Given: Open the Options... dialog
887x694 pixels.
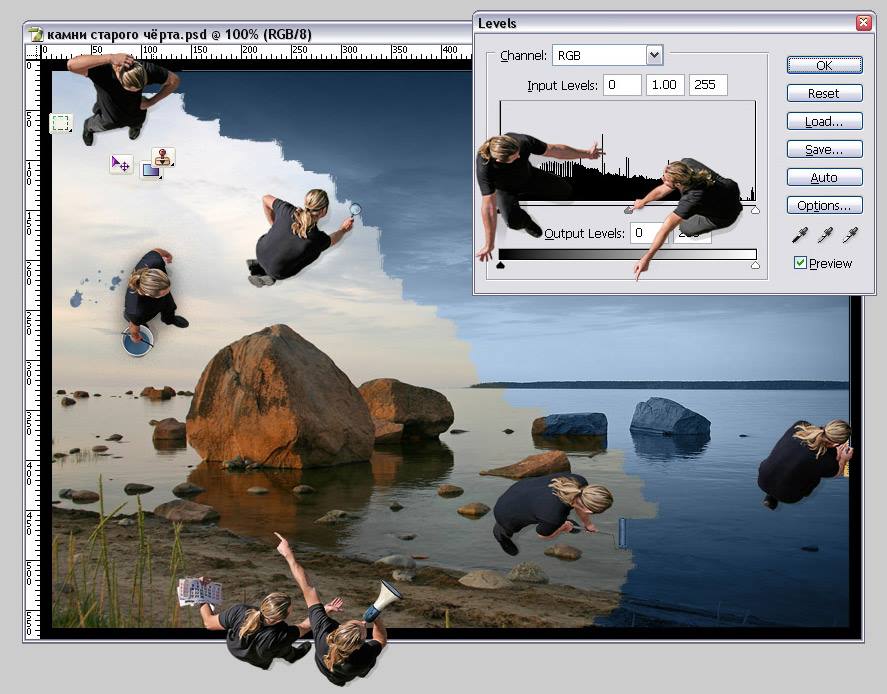Looking at the screenshot, I should [823, 205].
